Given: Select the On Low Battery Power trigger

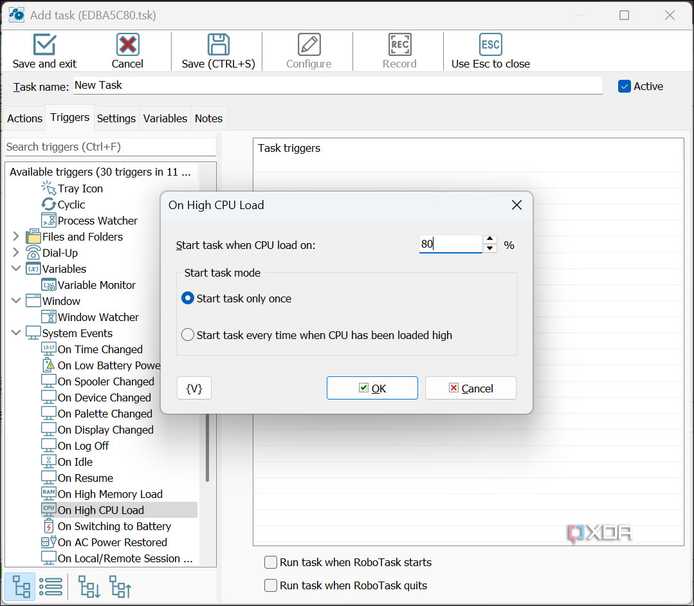Looking at the screenshot, I should pos(101,365).
